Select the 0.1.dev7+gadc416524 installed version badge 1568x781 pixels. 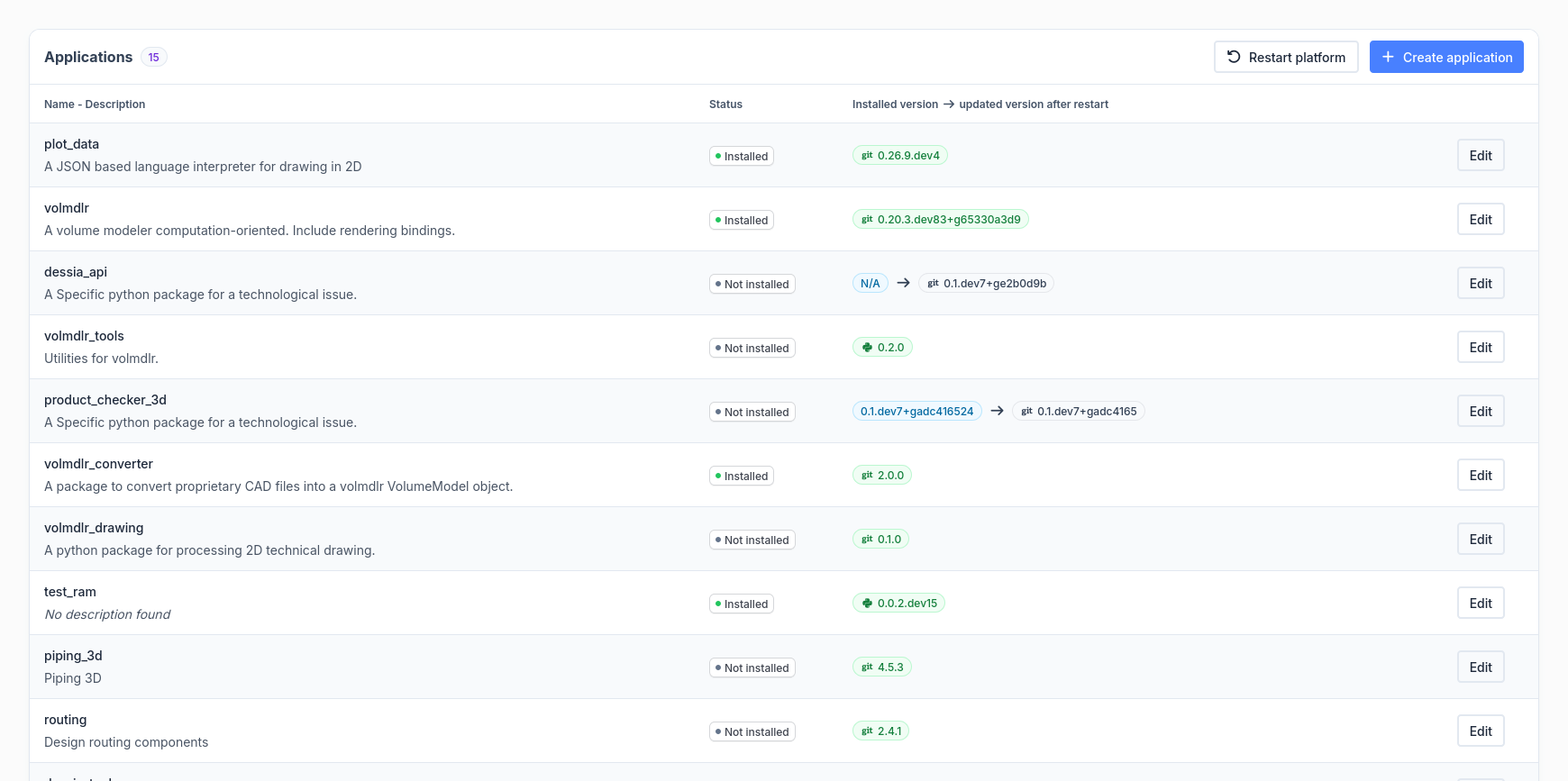(x=916, y=412)
